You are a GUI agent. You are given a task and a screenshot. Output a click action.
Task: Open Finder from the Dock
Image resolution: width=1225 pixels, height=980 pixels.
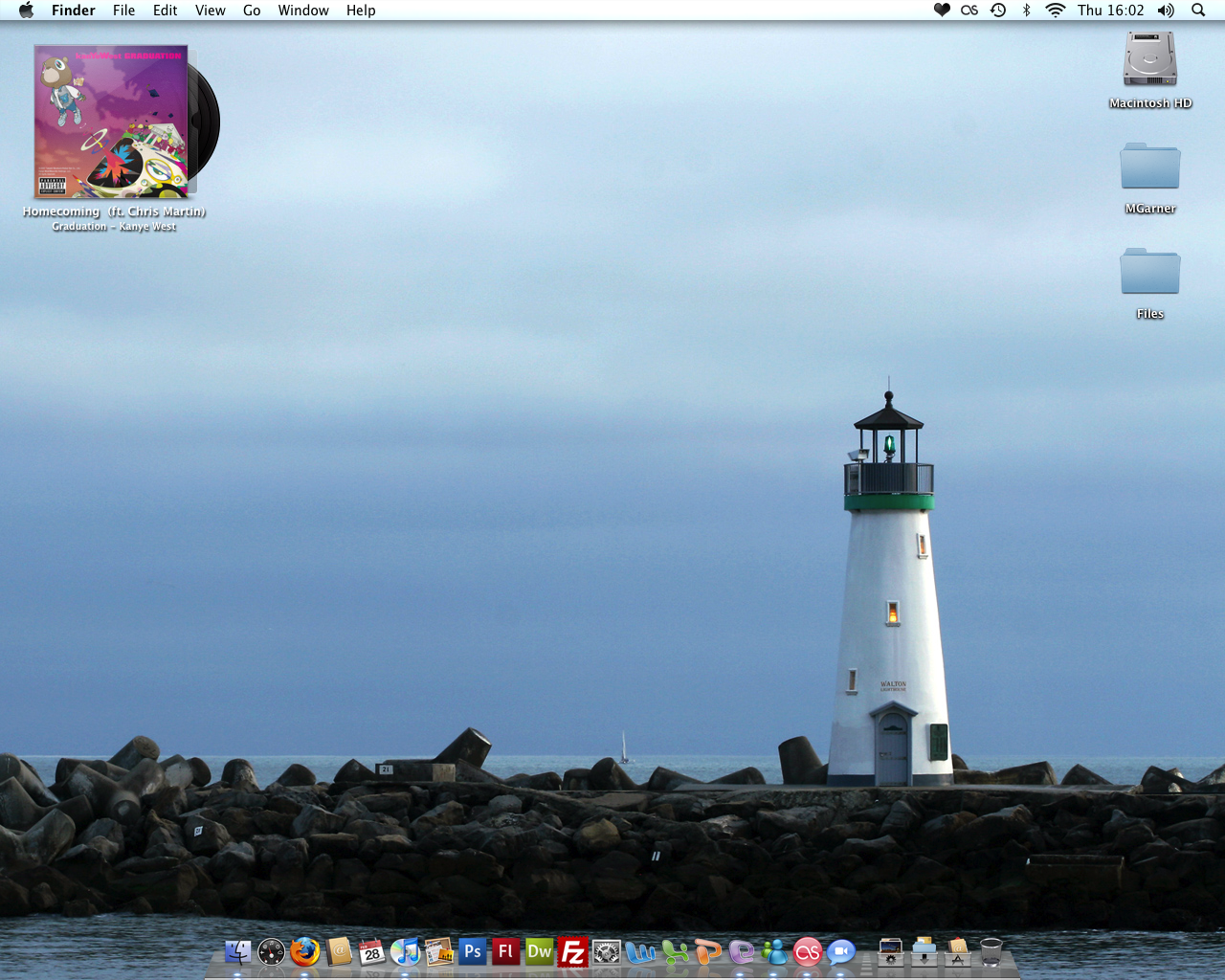pyautogui.click(x=237, y=952)
